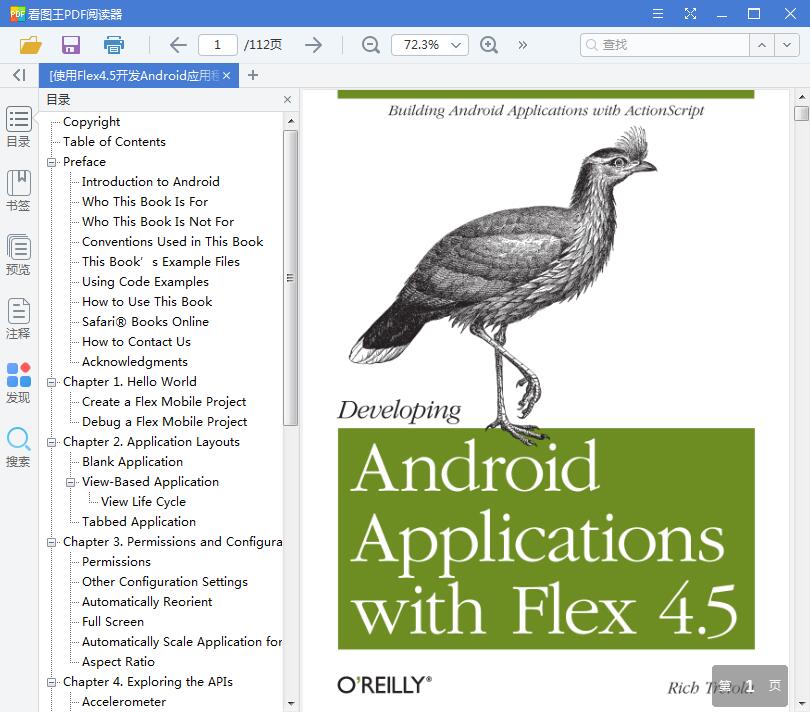Collapse the Preface section in the outline
This screenshot has height=712, width=810.
coord(51,161)
